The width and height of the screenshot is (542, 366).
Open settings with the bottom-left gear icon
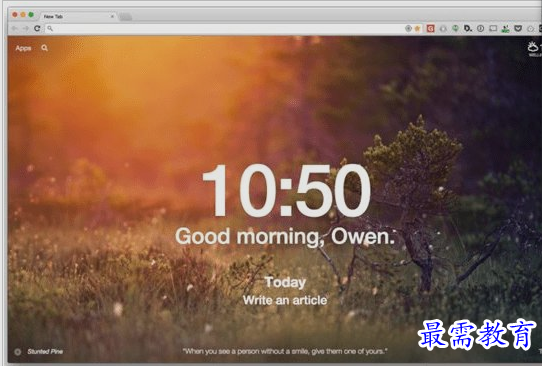pos(18,352)
